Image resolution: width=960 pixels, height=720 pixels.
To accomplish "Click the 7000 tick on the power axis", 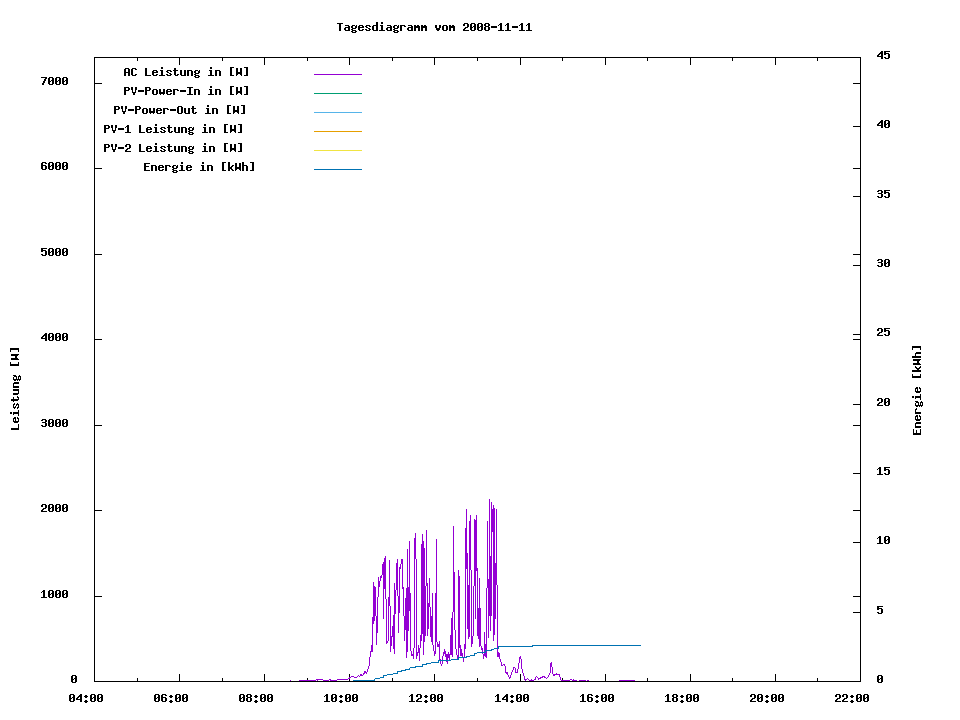I will pyautogui.click(x=53, y=81).
